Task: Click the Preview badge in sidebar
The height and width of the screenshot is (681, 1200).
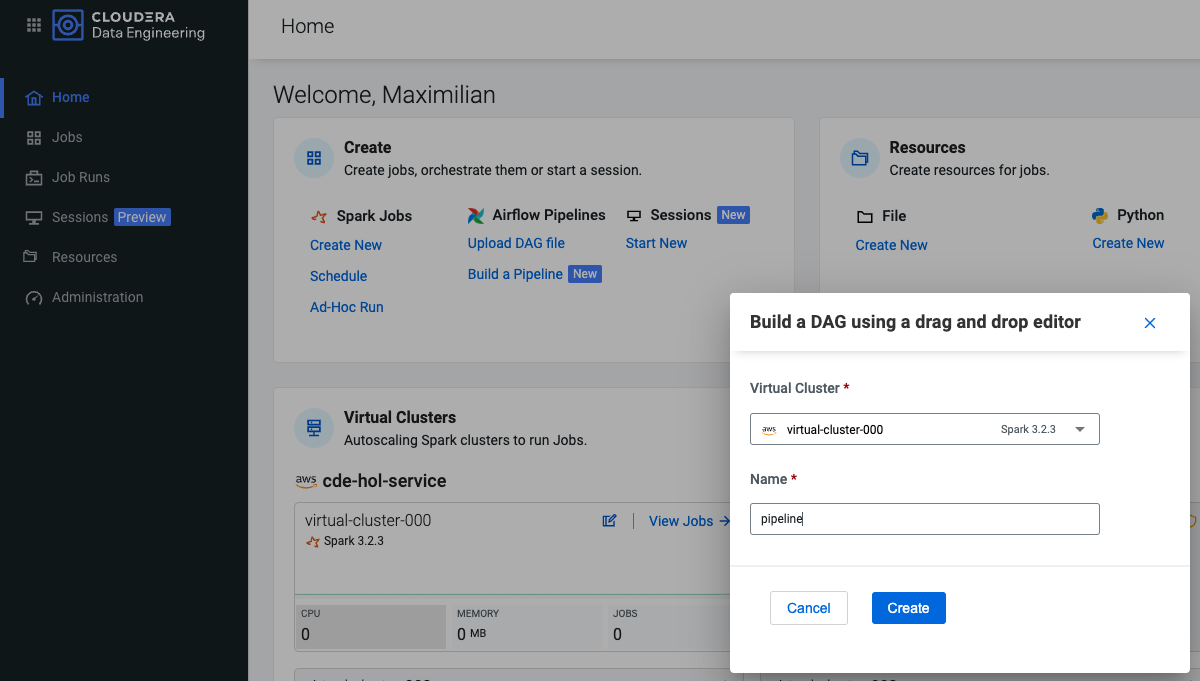Action: [142, 217]
